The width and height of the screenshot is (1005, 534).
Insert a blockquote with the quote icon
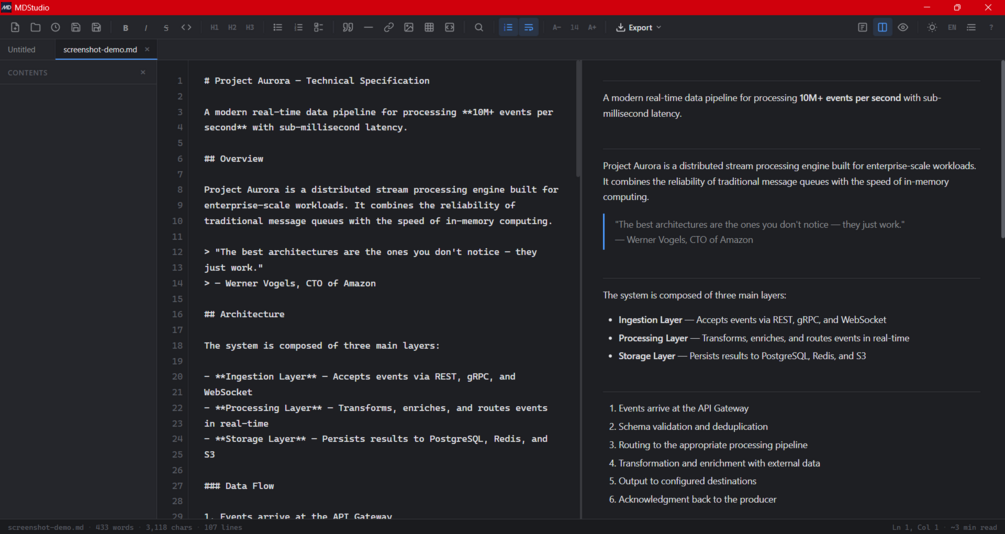348,28
